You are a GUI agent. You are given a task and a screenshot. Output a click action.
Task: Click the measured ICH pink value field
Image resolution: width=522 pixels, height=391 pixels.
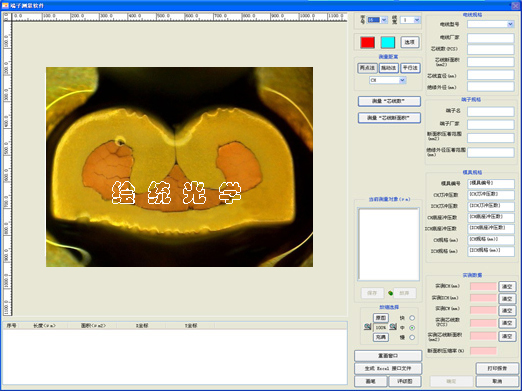coord(483,298)
